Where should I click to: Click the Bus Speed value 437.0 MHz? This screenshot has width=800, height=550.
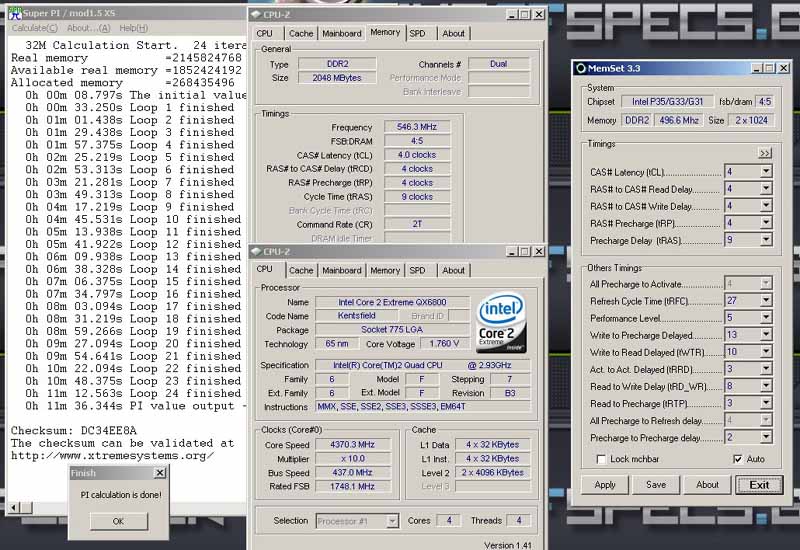353,472
